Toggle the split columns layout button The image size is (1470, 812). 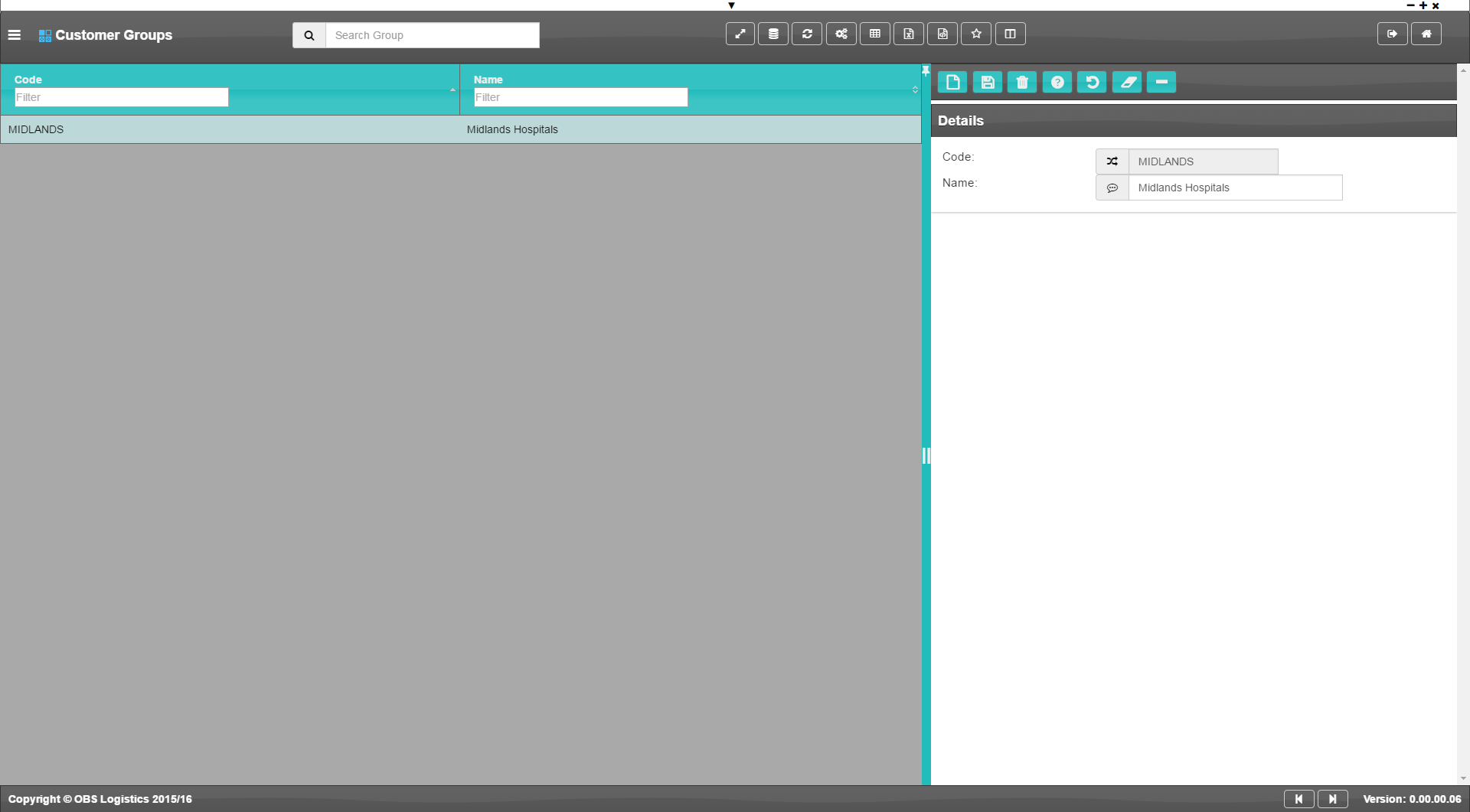(1011, 34)
